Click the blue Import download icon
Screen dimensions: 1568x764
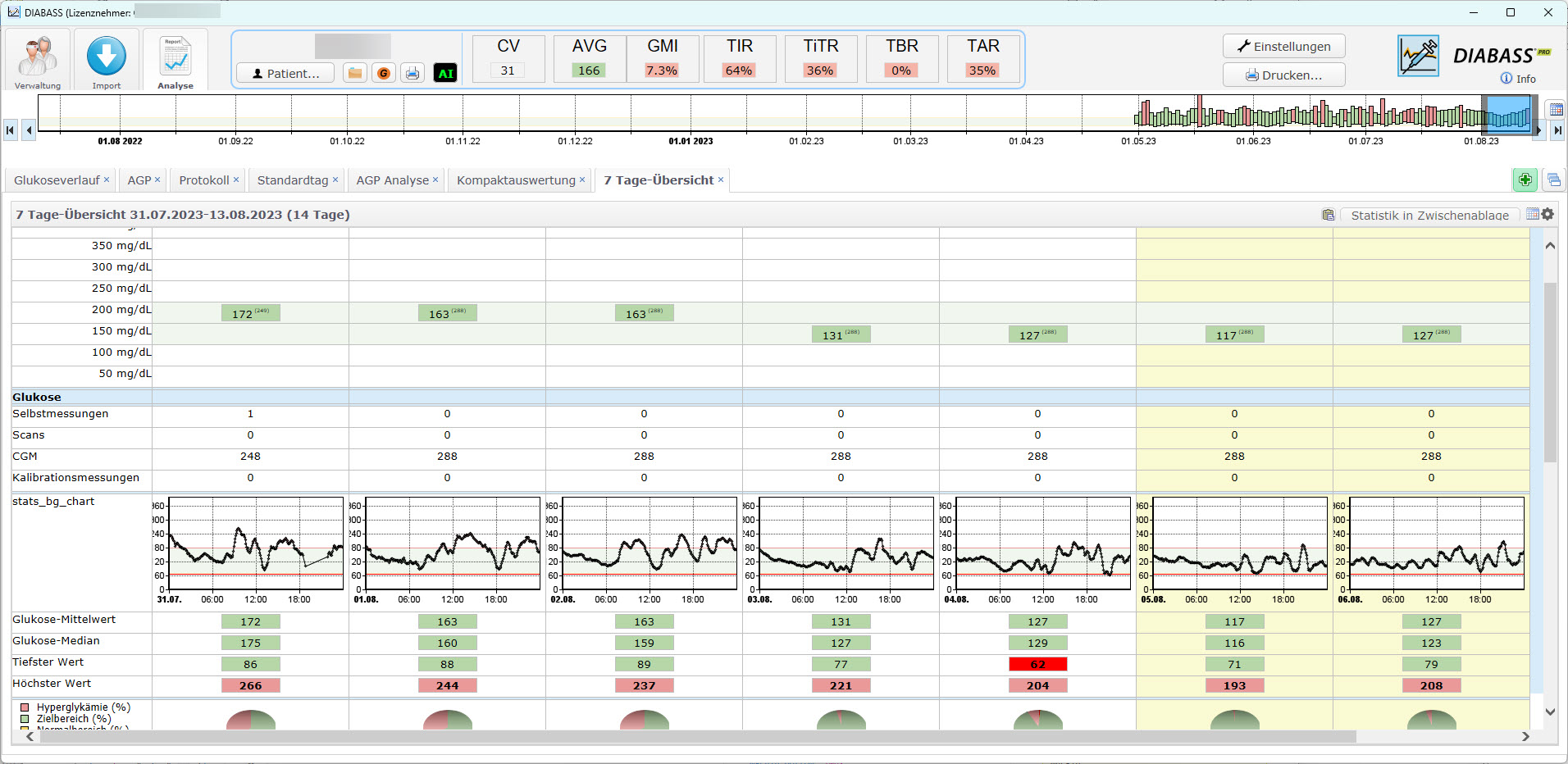tap(107, 59)
